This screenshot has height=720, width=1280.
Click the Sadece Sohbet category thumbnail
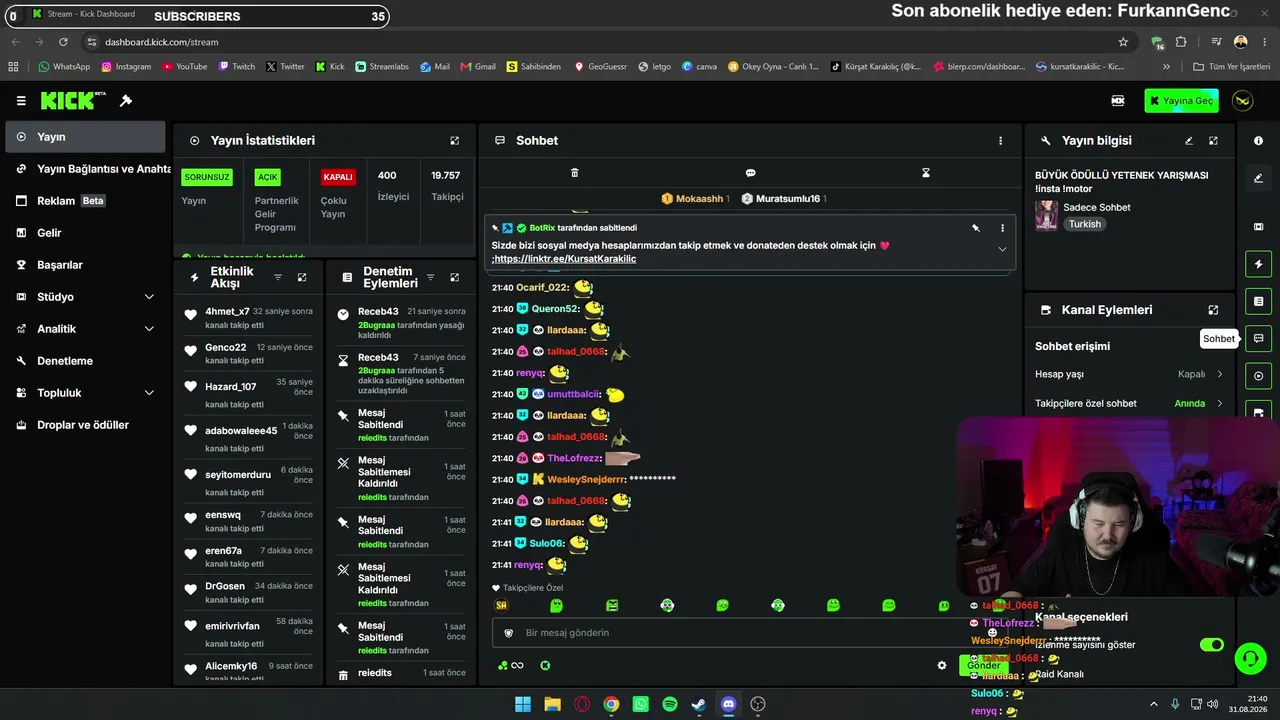tap(1047, 215)
